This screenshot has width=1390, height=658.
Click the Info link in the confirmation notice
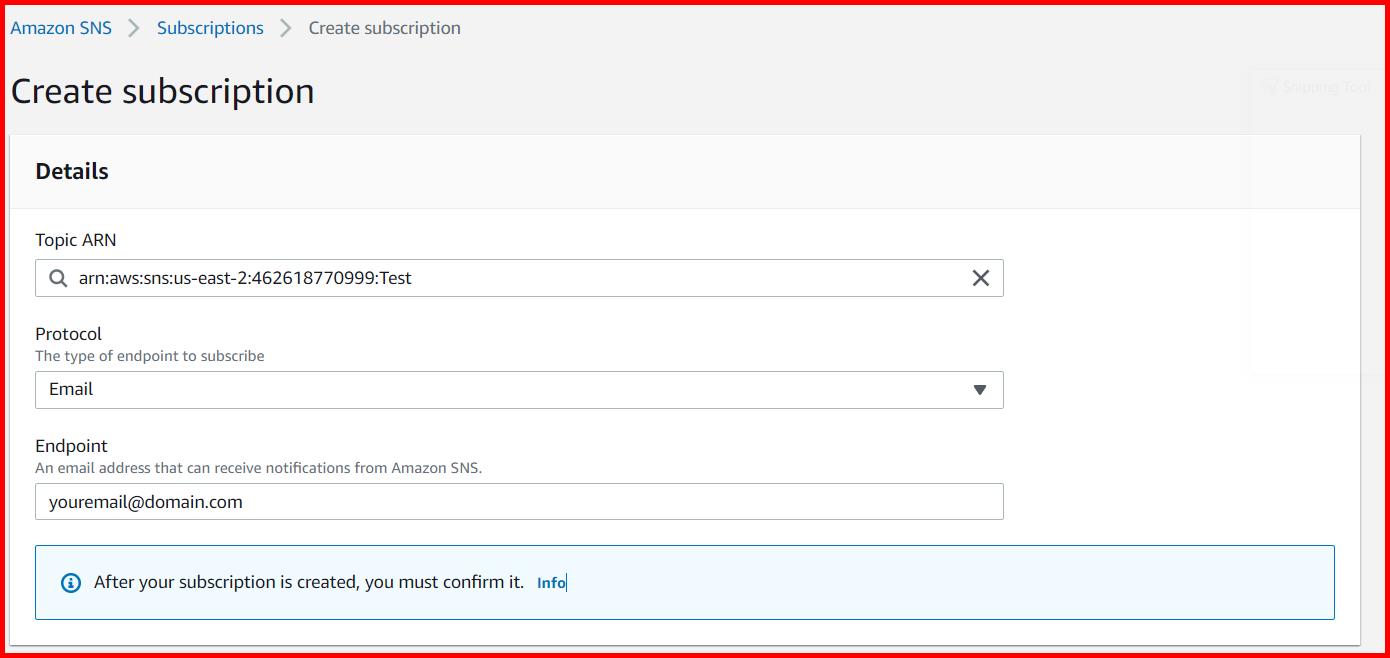(550, 582)
